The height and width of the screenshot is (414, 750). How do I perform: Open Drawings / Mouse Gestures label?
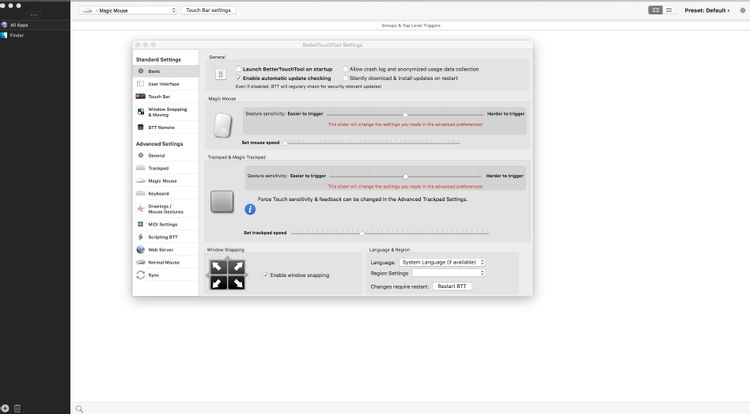point(165,209)
